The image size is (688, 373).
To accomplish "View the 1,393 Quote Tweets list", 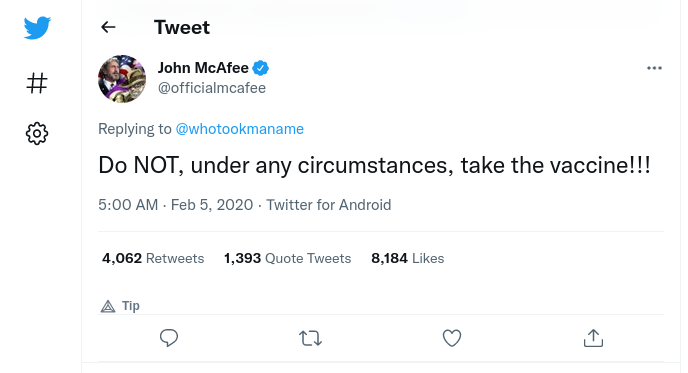I will pos(287,258).
